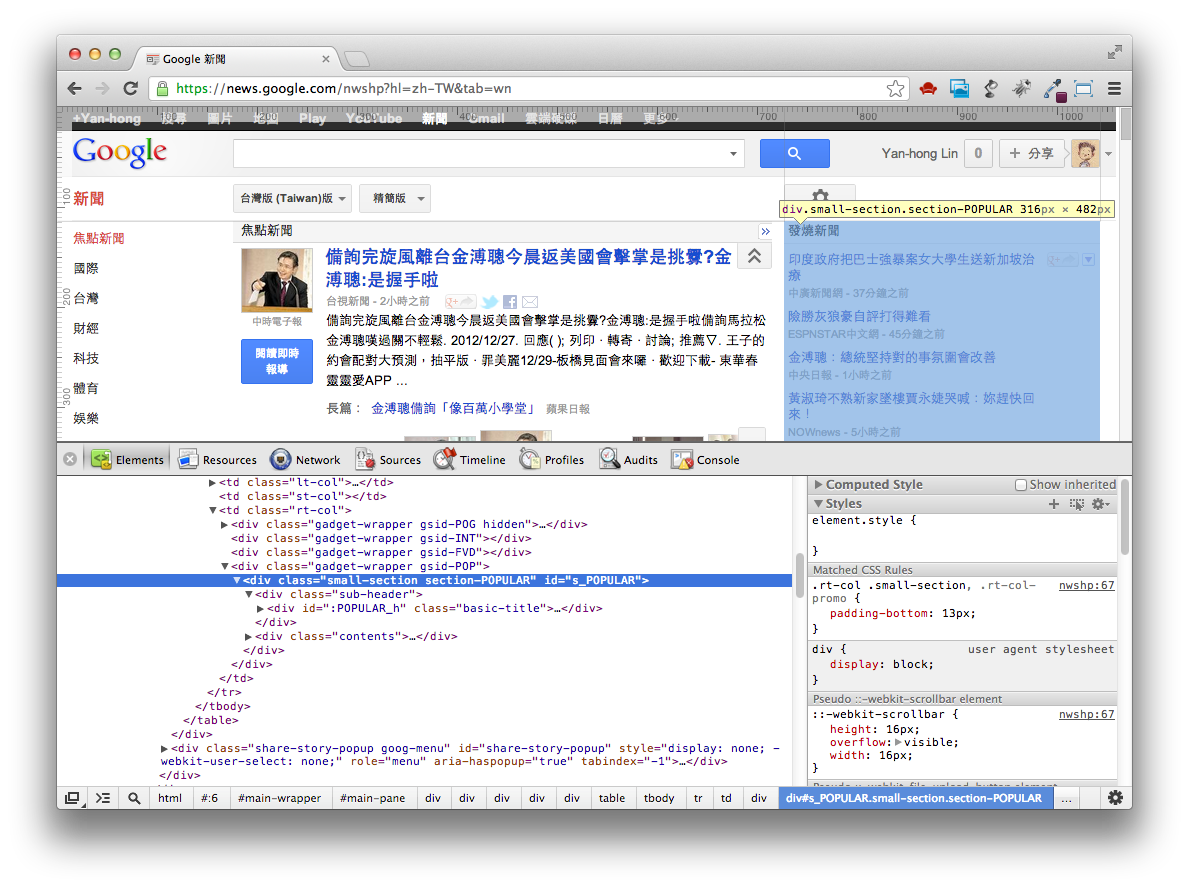This screenshot has height=888, width=1189.
Task: Close the Google 新聞 tab
Action: (325, 58)
